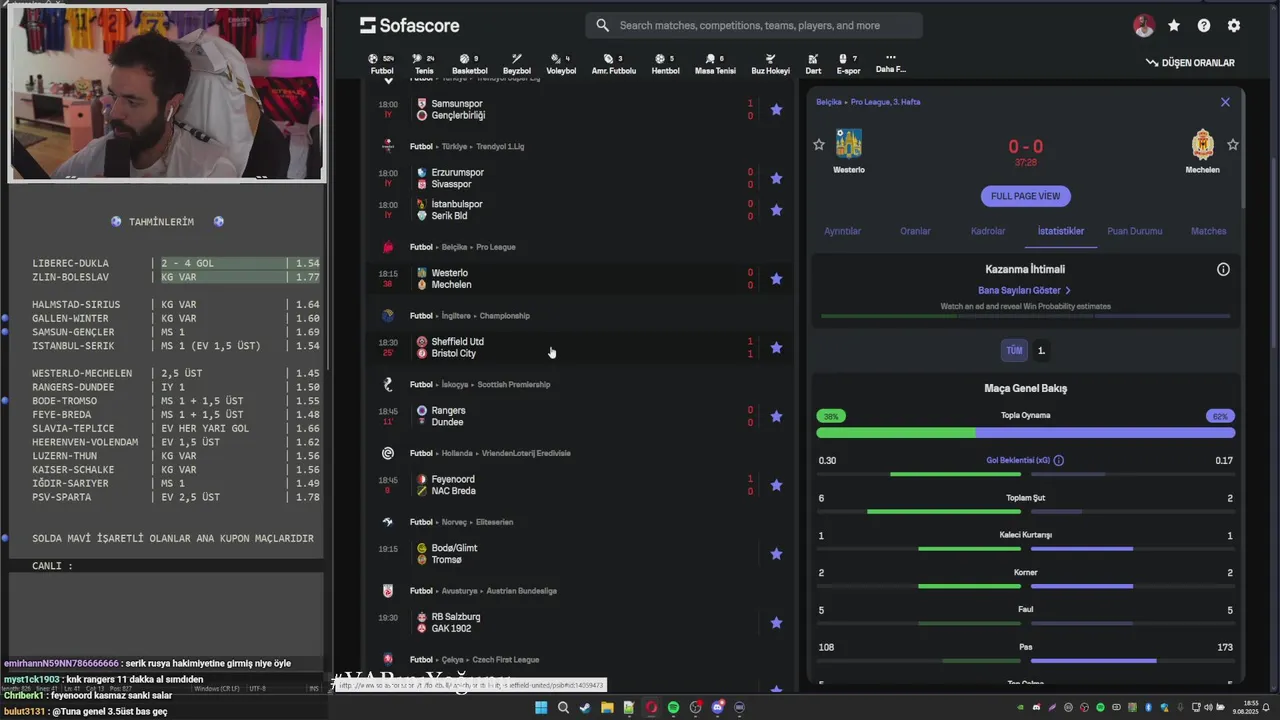
Task: Toggle favorite star for Sheffield Utd-Bristol City
Action: click(x=776, y=348)
